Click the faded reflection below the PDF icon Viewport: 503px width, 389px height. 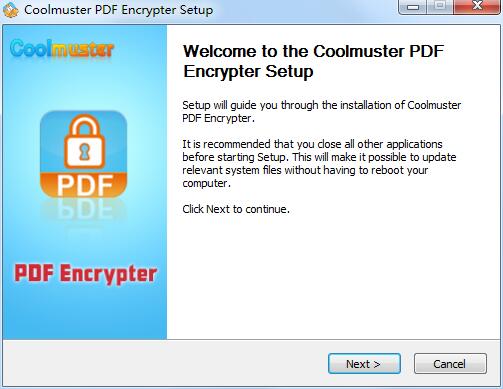83,210
